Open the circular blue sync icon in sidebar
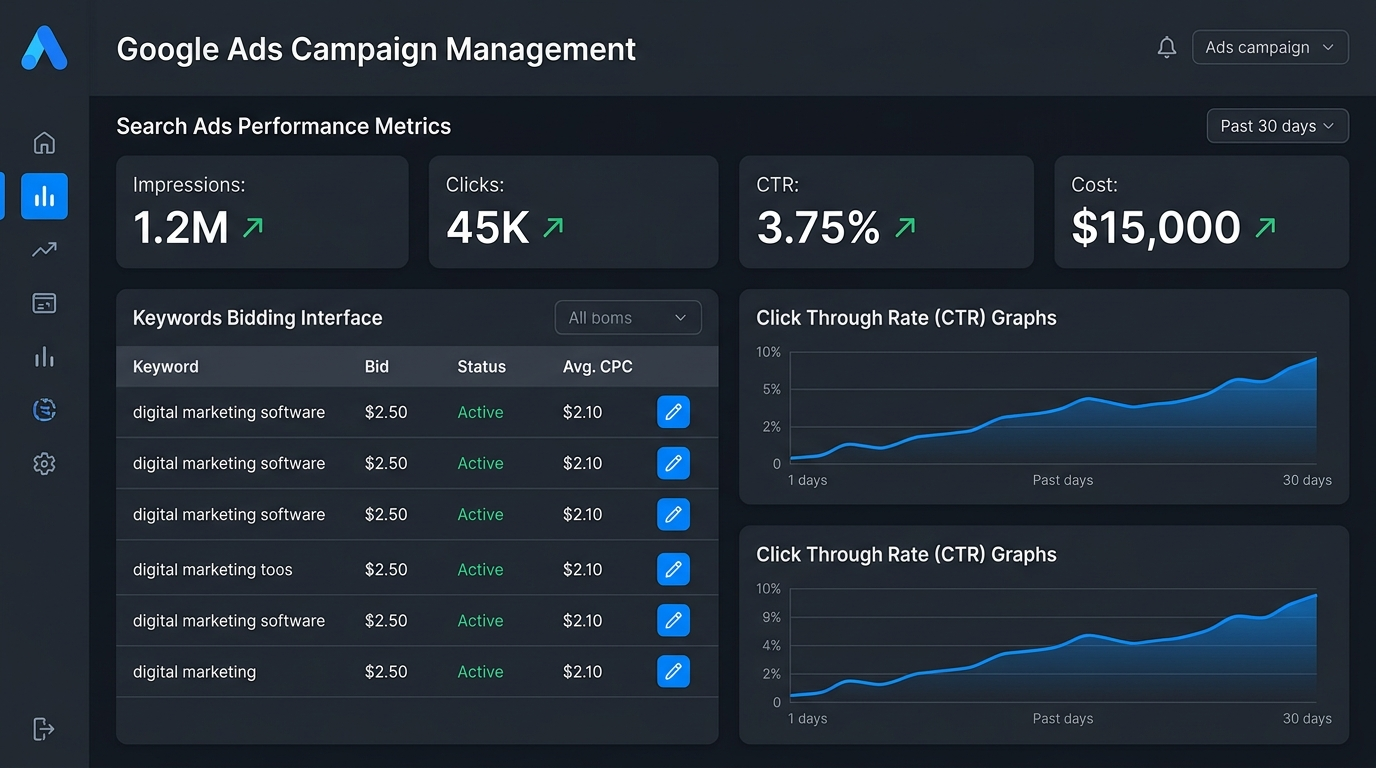Viewport: 1376px width, 768px height. click(44, 409)
